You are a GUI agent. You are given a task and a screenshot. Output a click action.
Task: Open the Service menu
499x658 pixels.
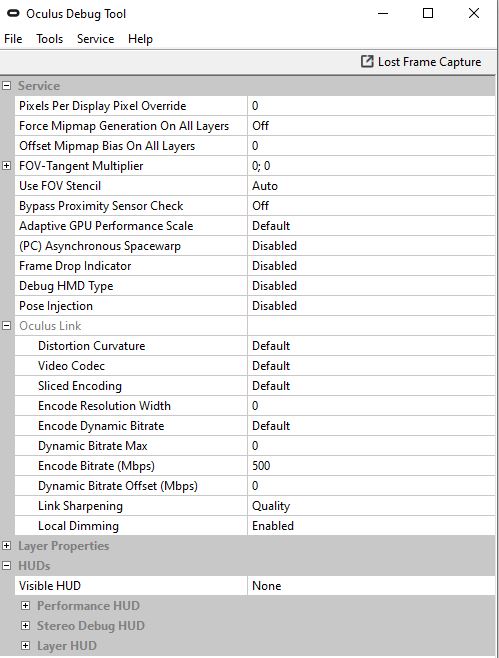[x=95, y=39]
